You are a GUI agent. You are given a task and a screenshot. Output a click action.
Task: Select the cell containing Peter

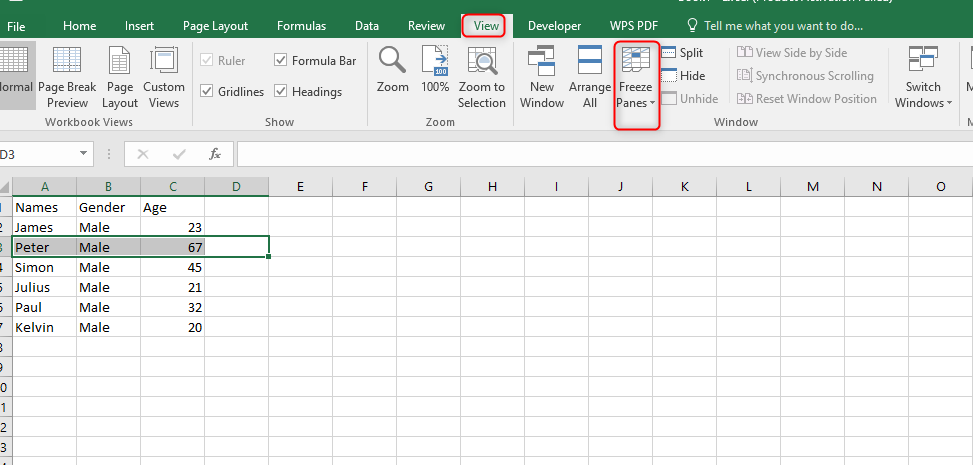(x=45, y=247)
